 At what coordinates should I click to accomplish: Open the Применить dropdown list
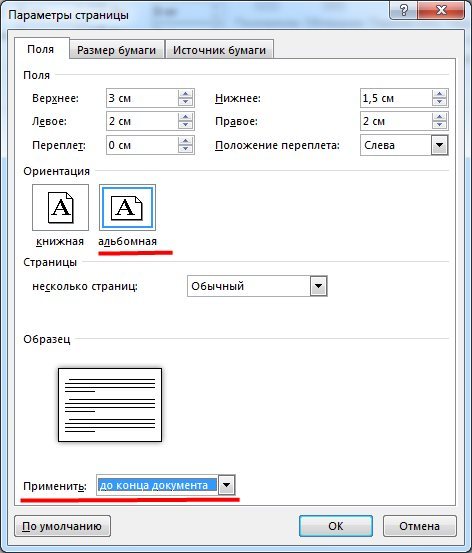tap(226, 485)
